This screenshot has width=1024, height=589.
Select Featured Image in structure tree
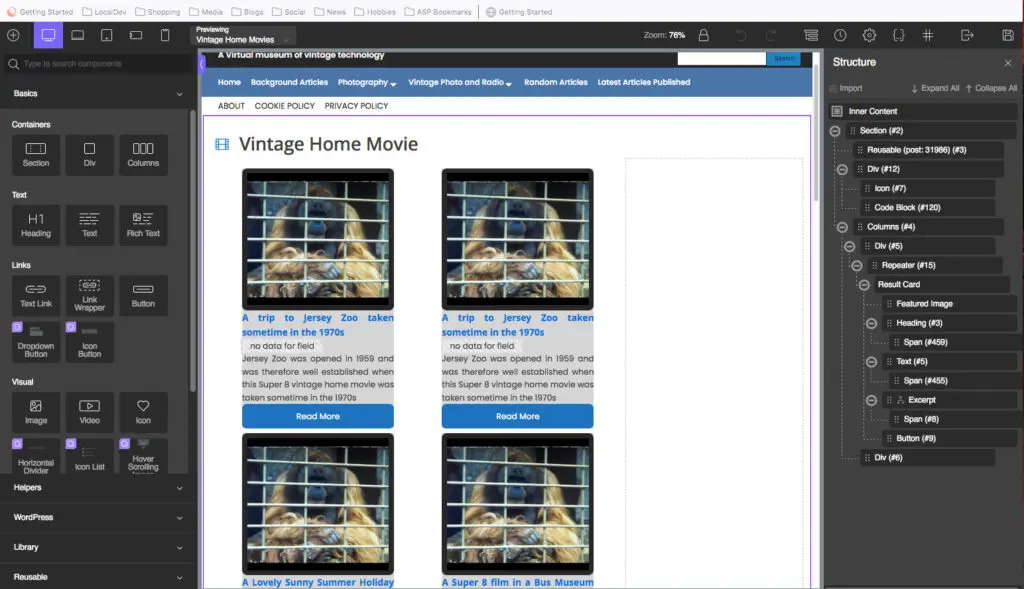(x=924, y=304)
